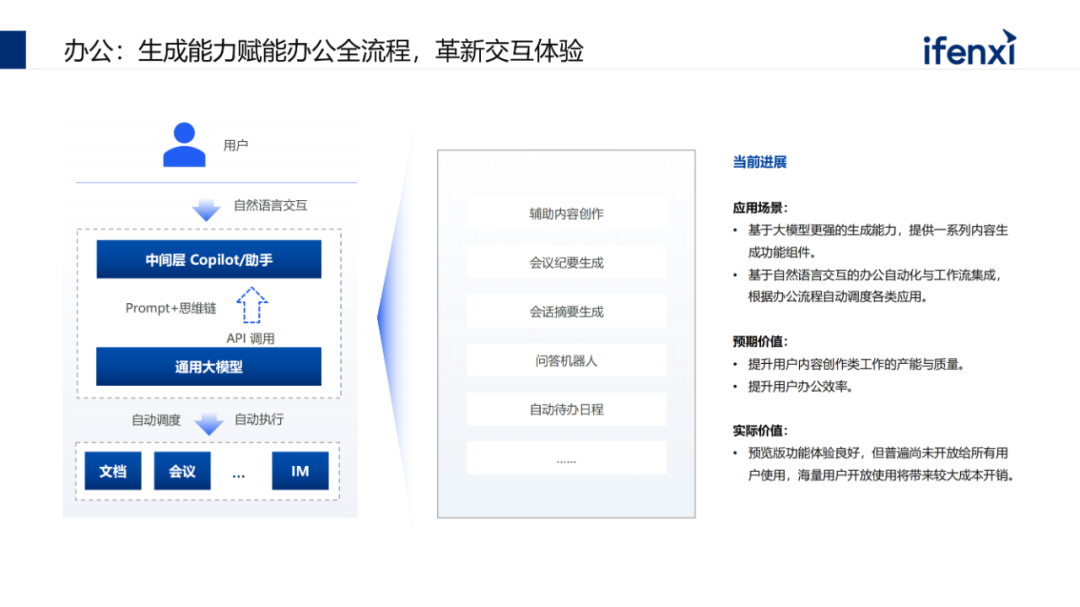The image size is (1080, 607).
Task: Click the 自动执行 label
Action: (259, 420)
